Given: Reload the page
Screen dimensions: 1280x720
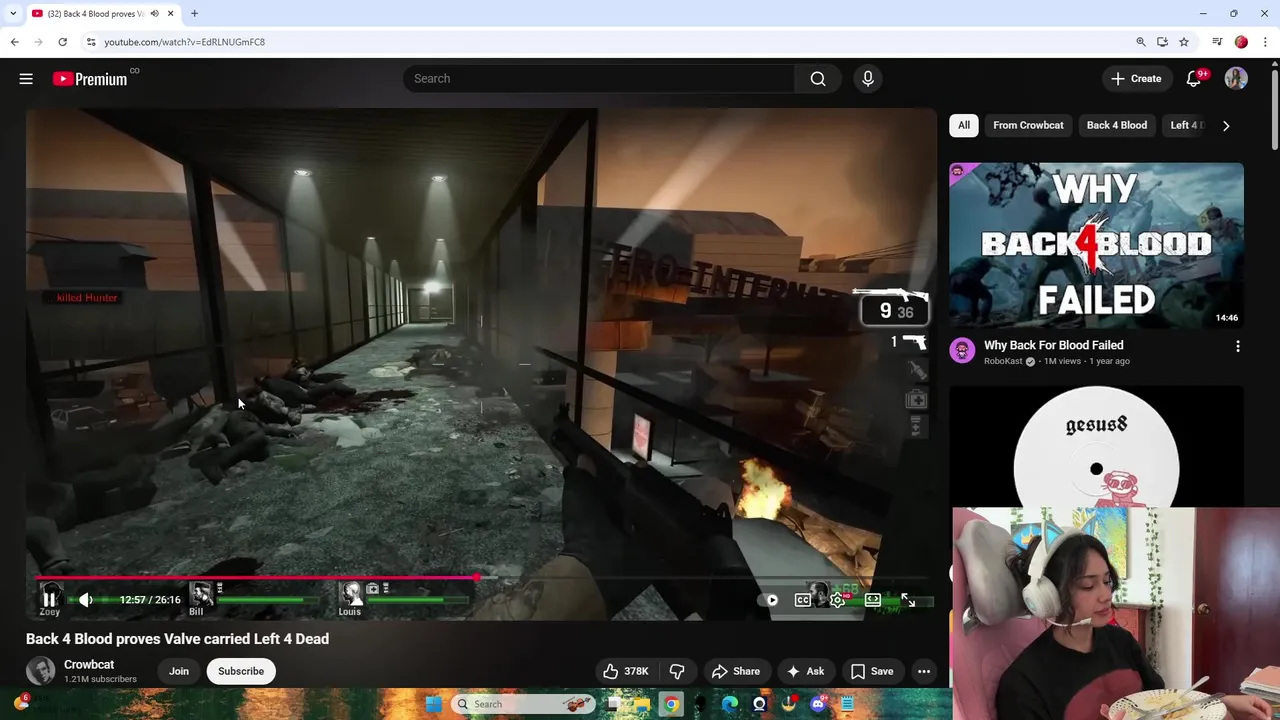Looking at the screenshot, I should tap(62, 42).
